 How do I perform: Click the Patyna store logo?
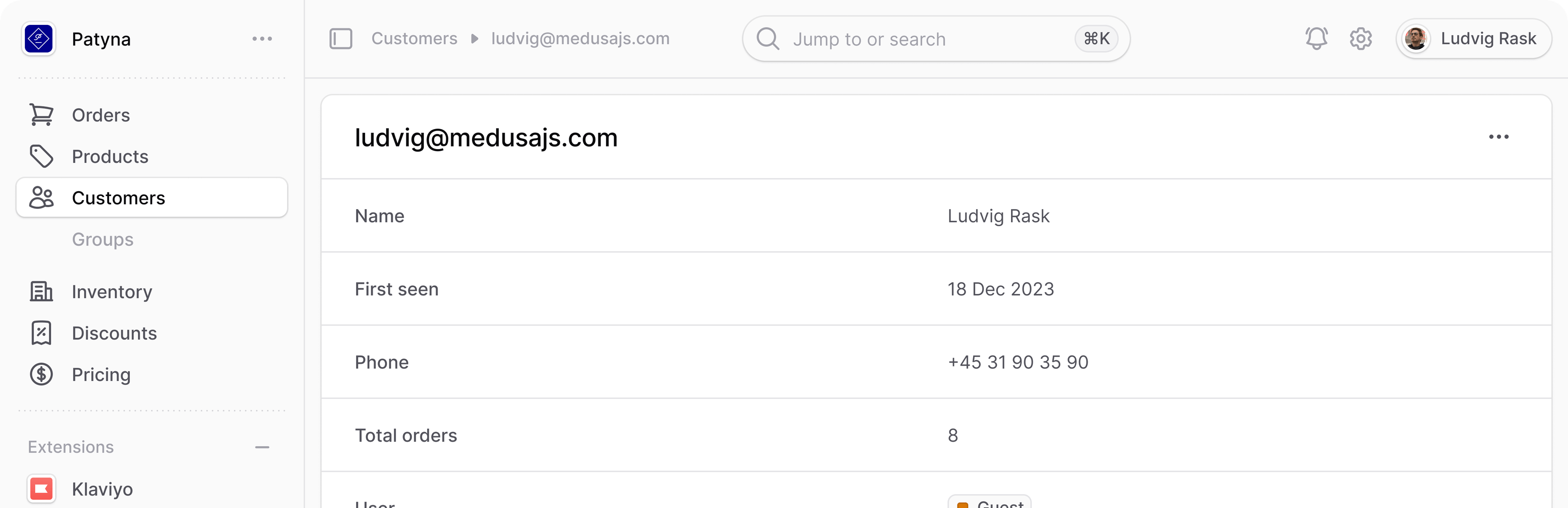tap(39, 39)
